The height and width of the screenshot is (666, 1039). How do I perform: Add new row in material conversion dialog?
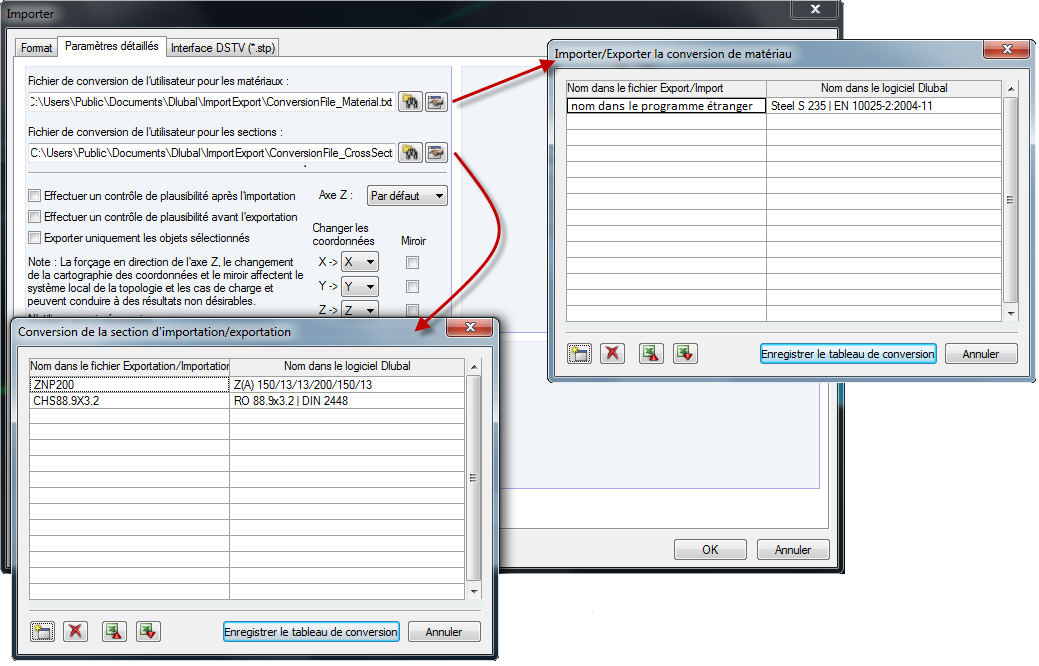point(579,354)
